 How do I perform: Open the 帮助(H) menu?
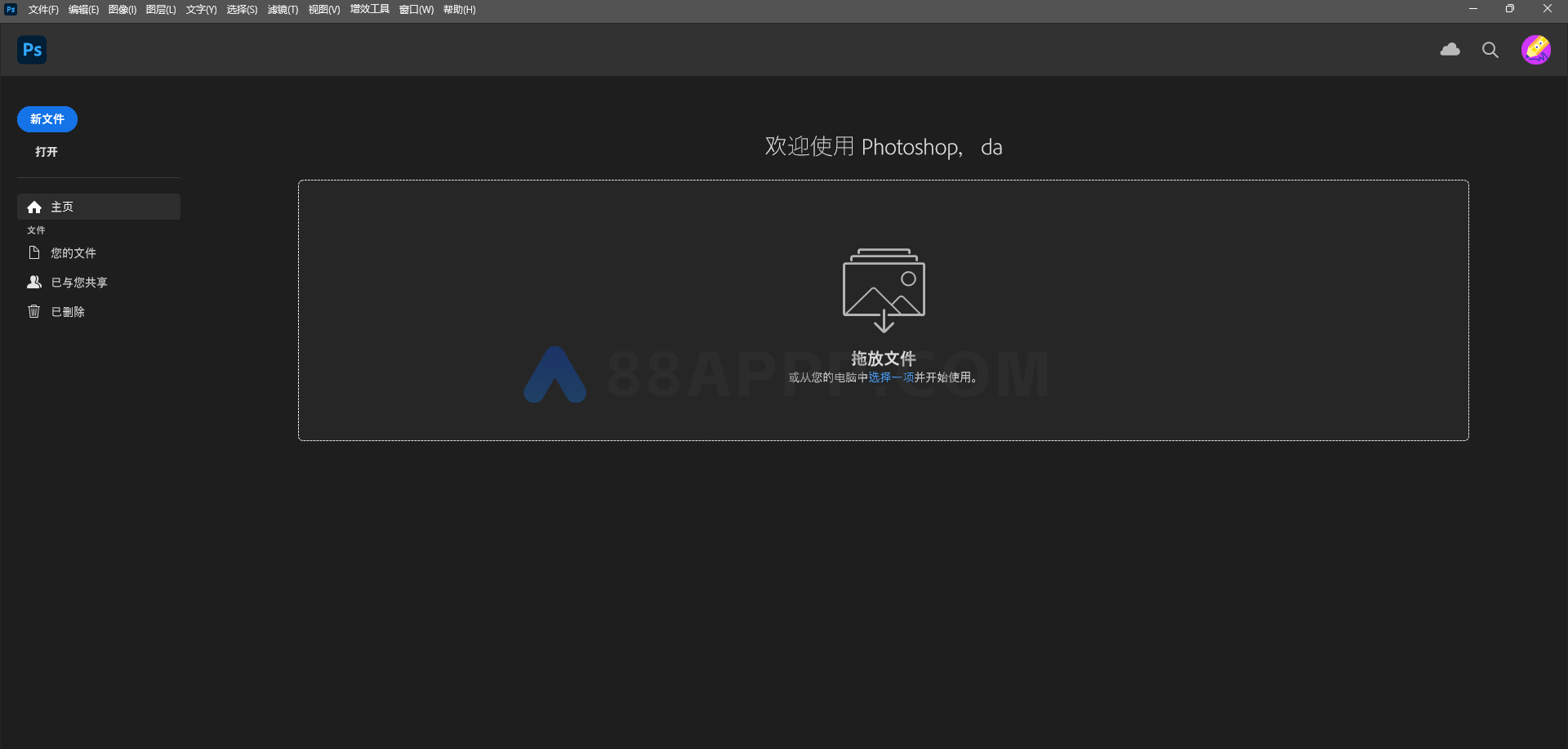460,10
